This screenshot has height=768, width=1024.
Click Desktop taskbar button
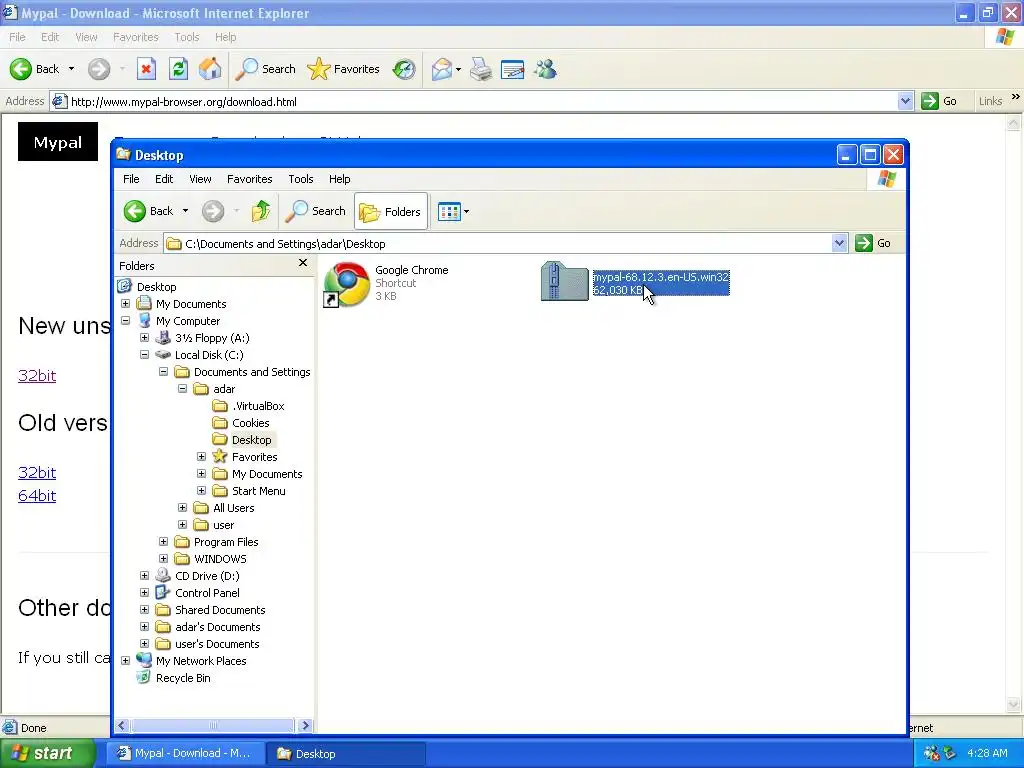pos(346,754)
